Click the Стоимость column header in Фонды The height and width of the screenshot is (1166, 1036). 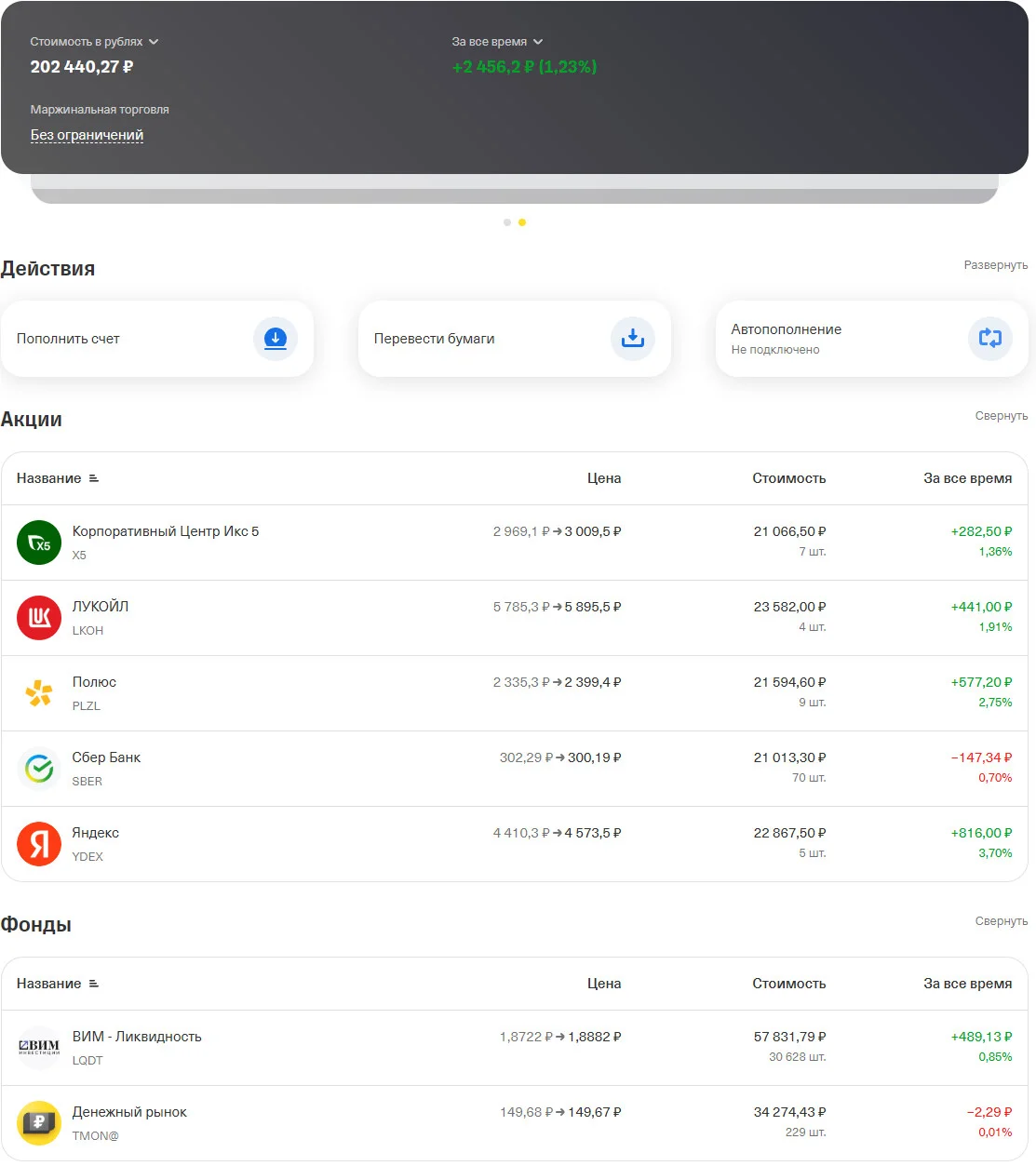point(789,984)
